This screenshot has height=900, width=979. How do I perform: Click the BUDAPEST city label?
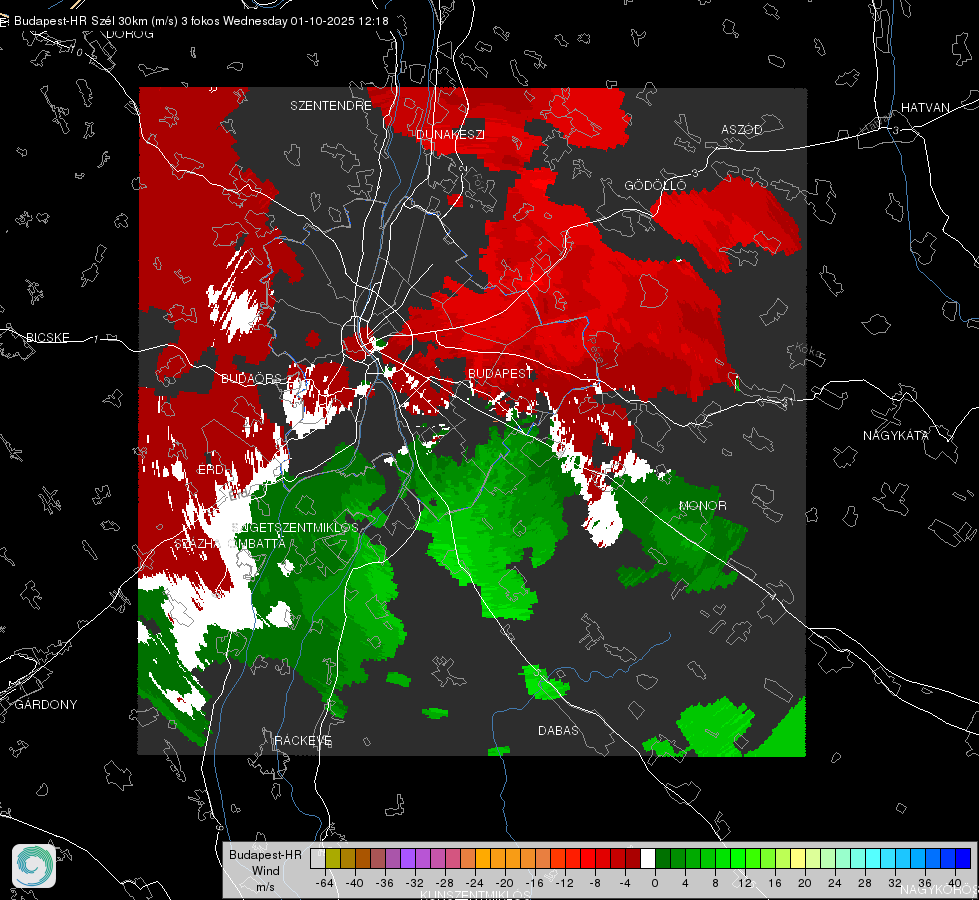coord(500,373)
